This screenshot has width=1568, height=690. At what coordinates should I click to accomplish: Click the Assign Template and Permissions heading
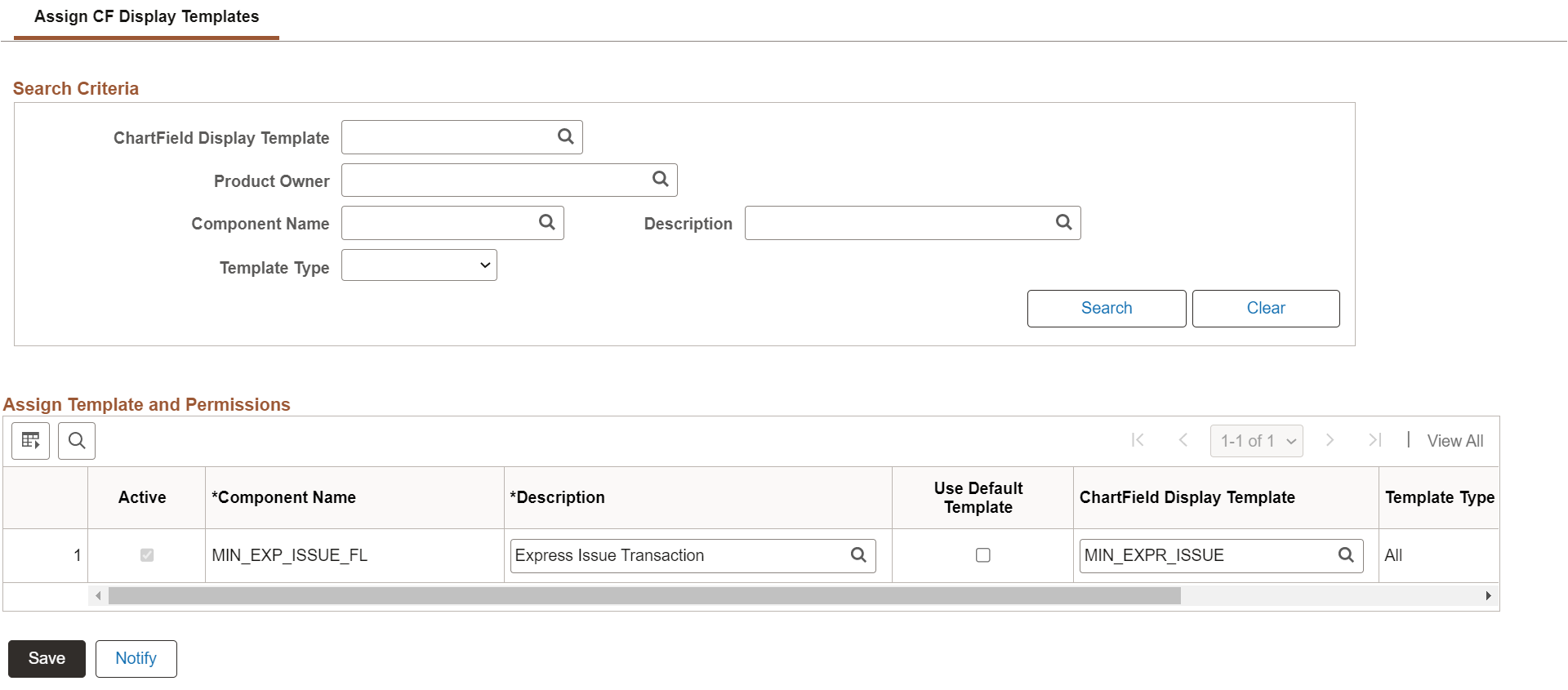pos(147,404)
